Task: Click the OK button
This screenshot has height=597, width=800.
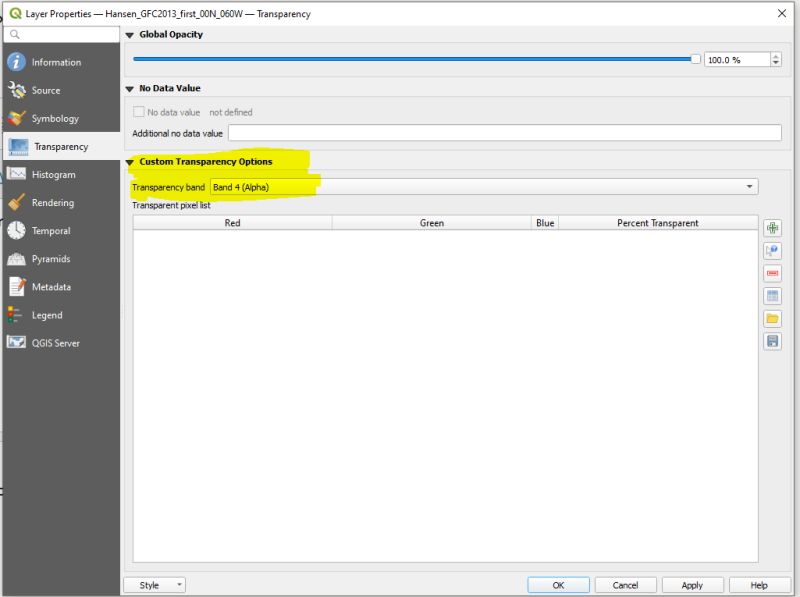Action: coord(558,585)
